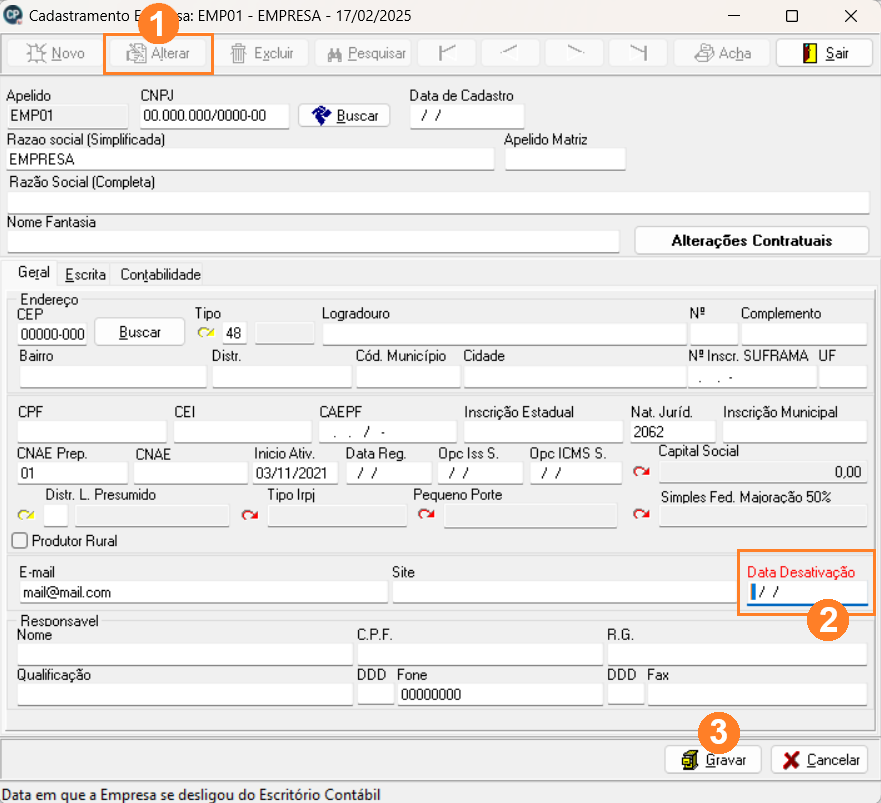Click the Inscrição Municipal field

[794, 432]
